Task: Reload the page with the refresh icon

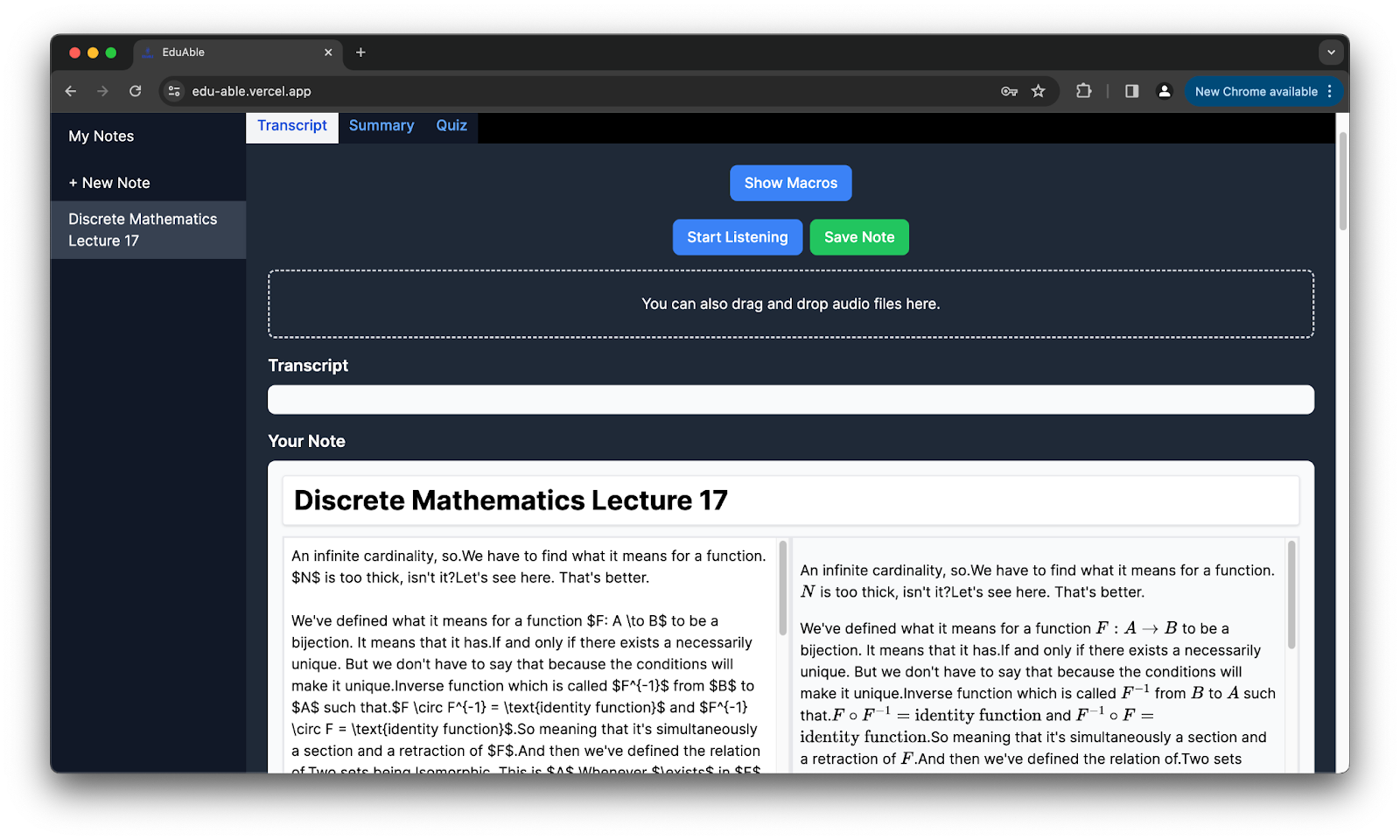Action: [x=135, y=91]
